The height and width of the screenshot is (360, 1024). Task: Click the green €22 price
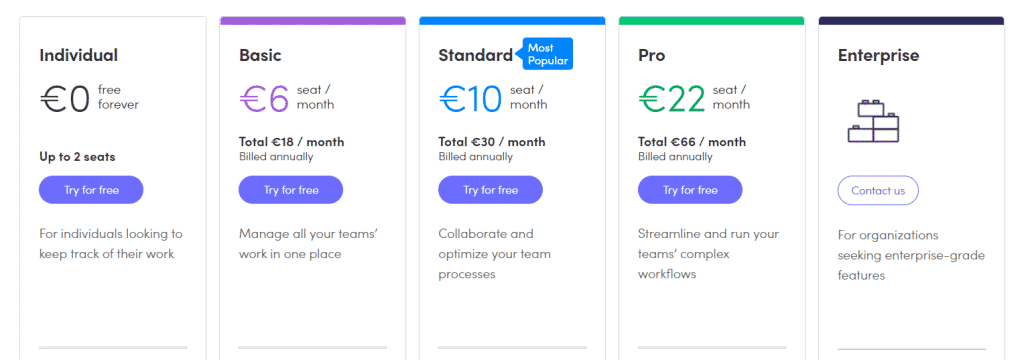[x=671, y=99]
